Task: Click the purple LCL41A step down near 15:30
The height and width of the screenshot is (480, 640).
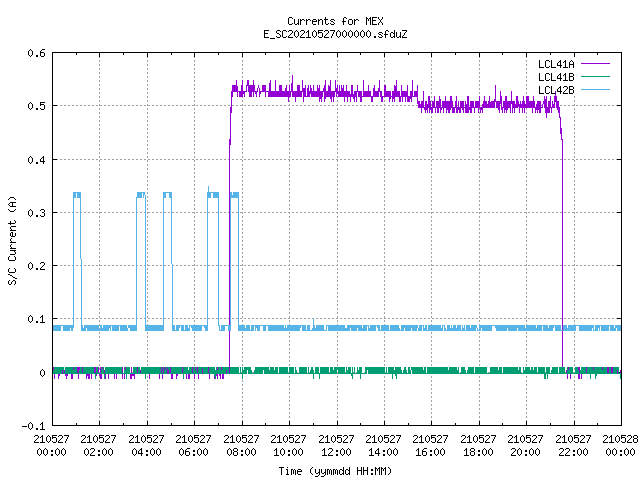Action: [x=418, y=101]
